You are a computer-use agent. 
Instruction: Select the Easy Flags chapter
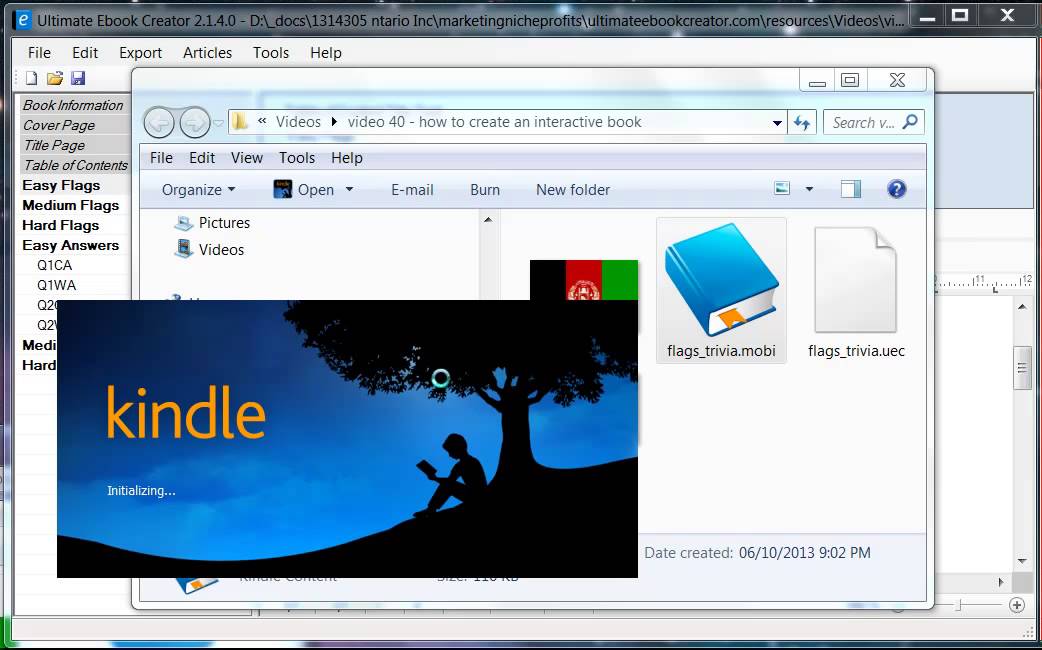[x=61, y=185]
